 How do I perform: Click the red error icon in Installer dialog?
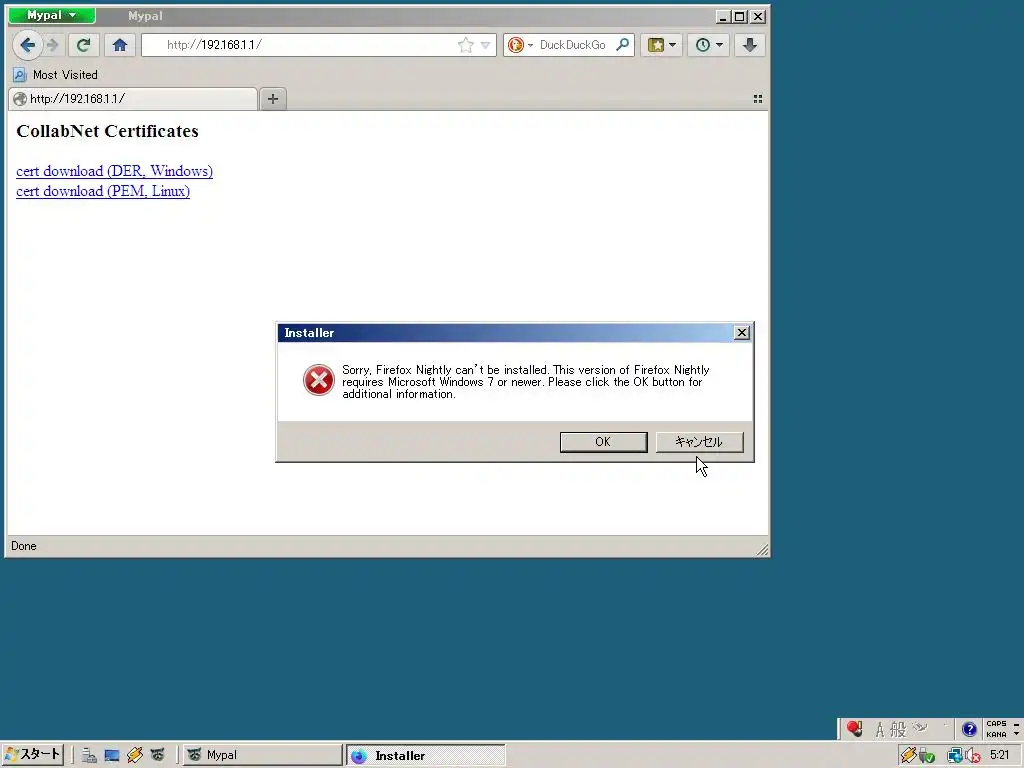[x=319, y=380]
